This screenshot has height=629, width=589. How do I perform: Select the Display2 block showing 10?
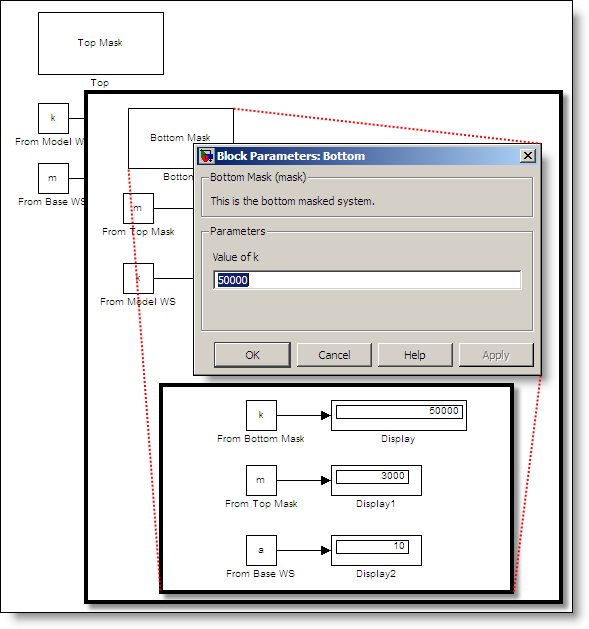tap(376, 550)
